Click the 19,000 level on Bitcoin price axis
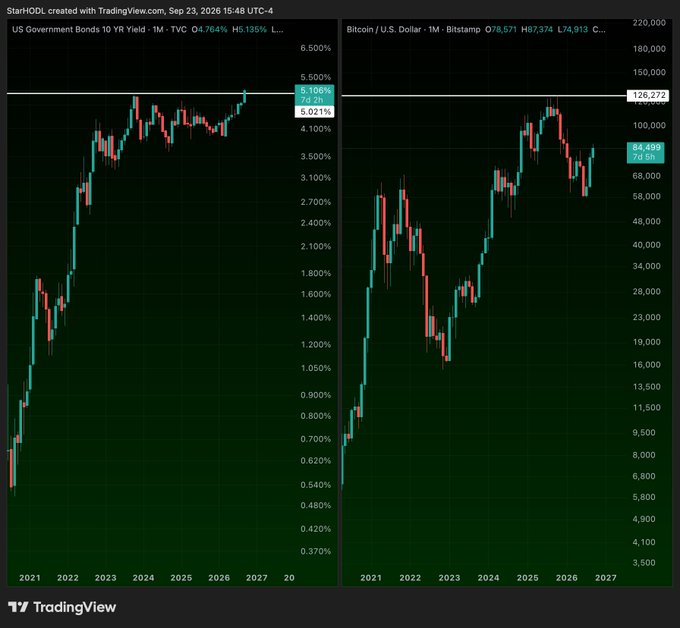The width and height of the screenshot is (680, 628). [x=647, y=342]
